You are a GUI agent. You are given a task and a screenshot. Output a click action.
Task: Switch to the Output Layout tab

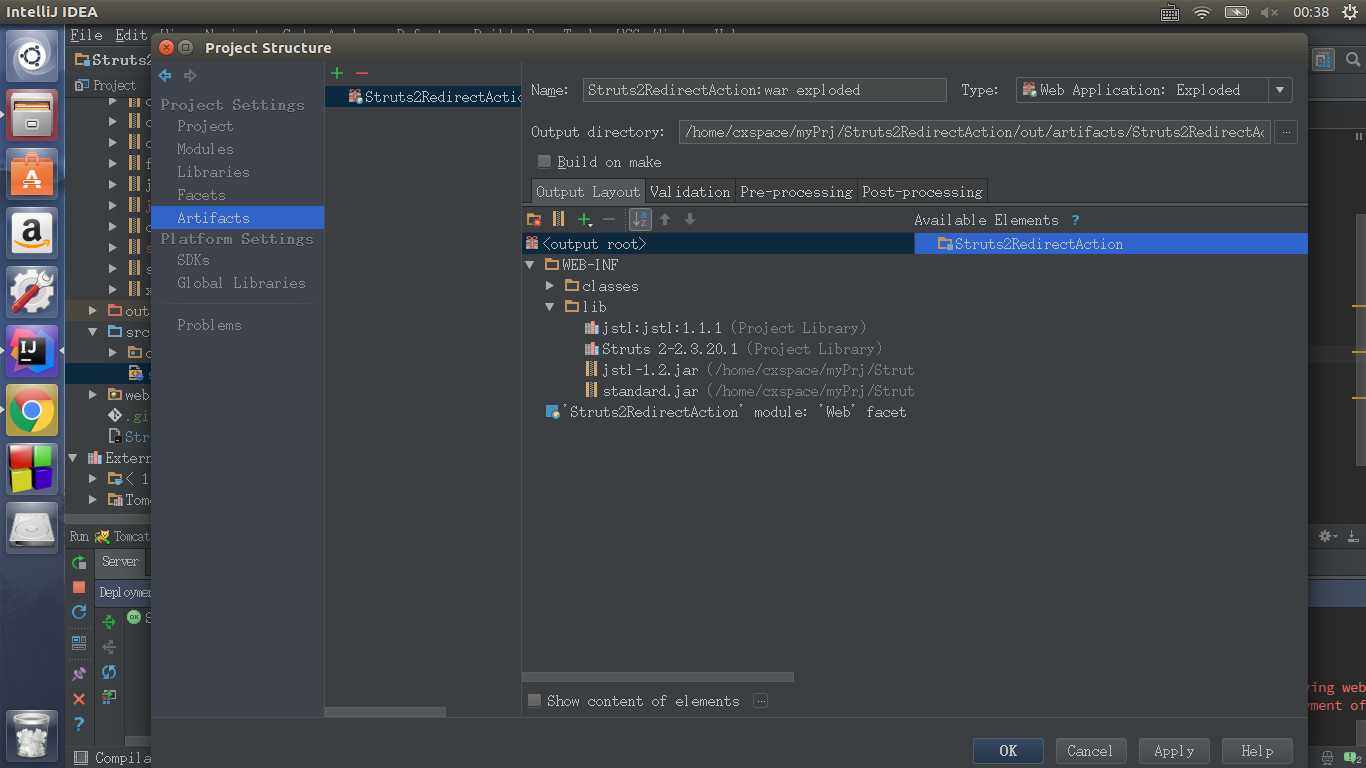point(588,192)
